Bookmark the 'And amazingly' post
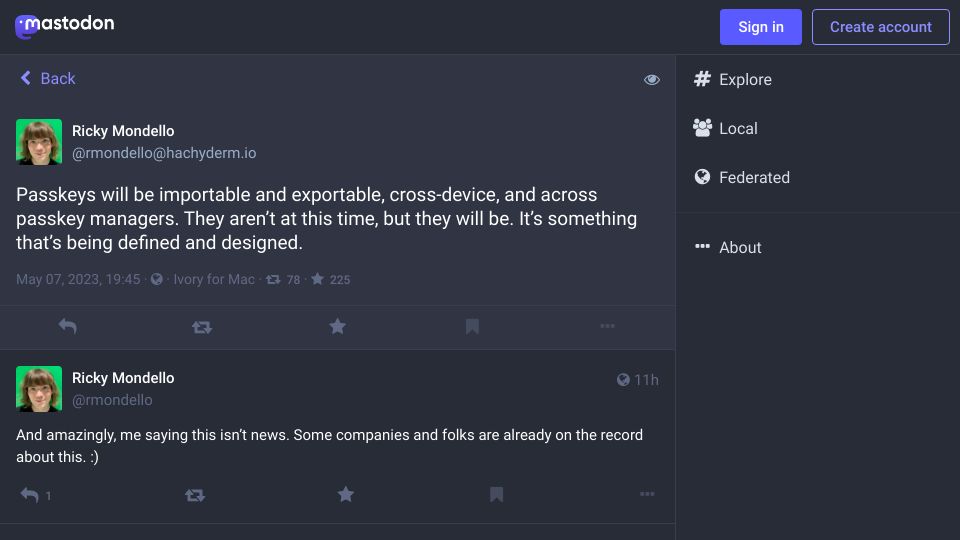Viewport: 960px width, 540px height. click(497, 494)
